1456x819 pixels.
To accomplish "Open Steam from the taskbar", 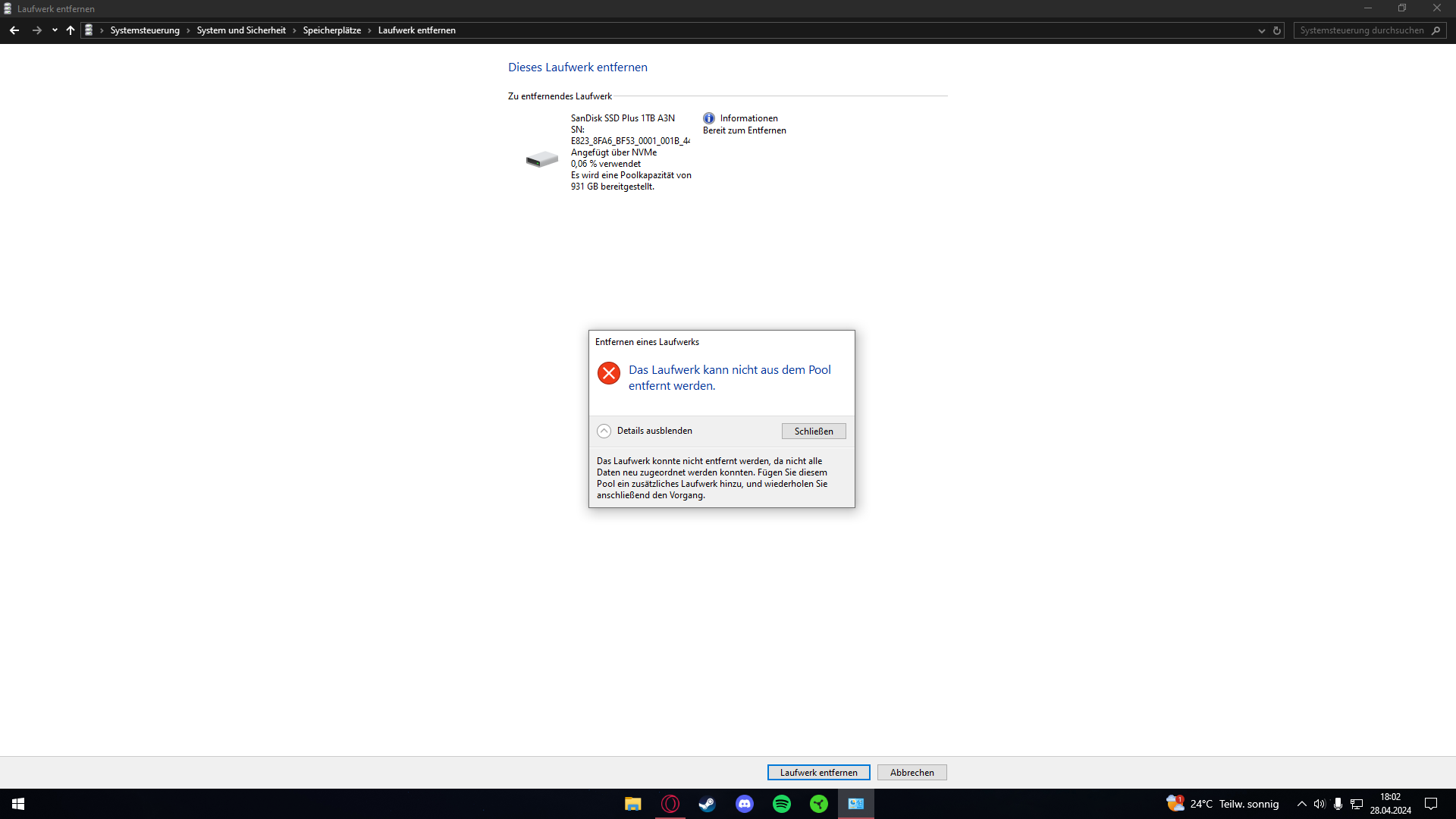I will [707, 804].
